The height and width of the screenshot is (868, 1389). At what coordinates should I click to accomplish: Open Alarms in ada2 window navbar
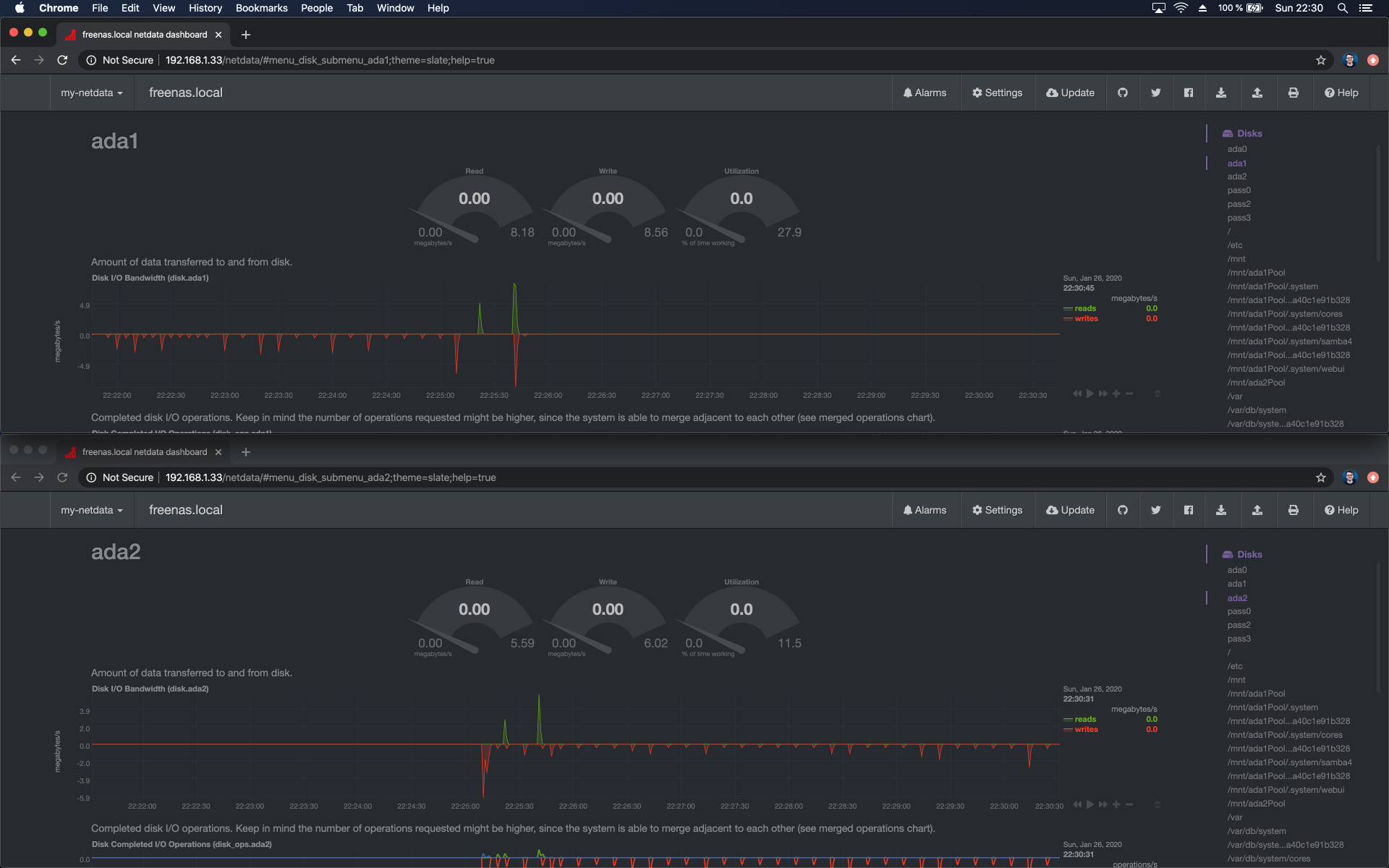[925, 510]
